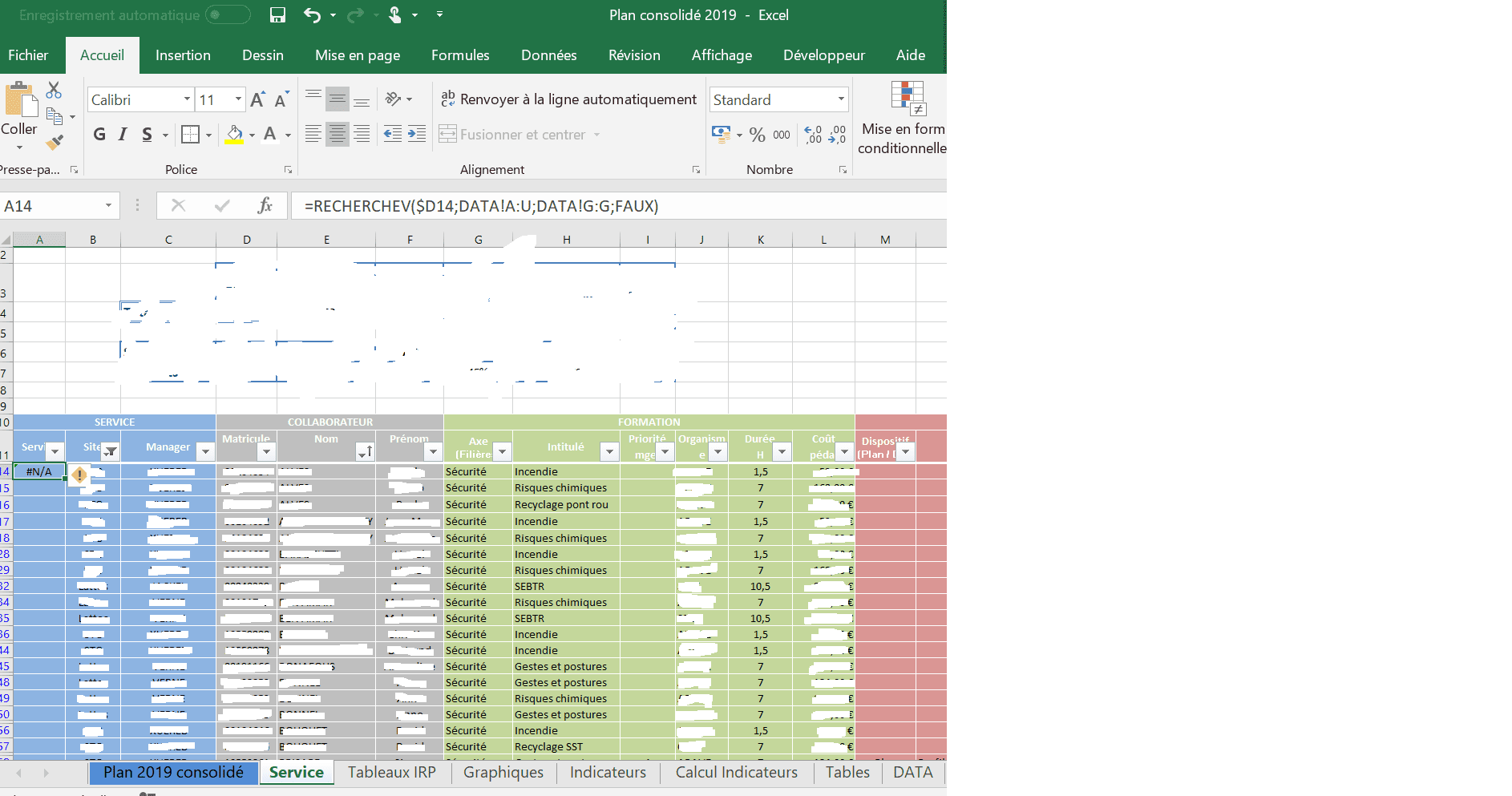This screenshot has width=1512, height=796.
Task: Click the yellow fill color bucket
Action: click(233, 135)
